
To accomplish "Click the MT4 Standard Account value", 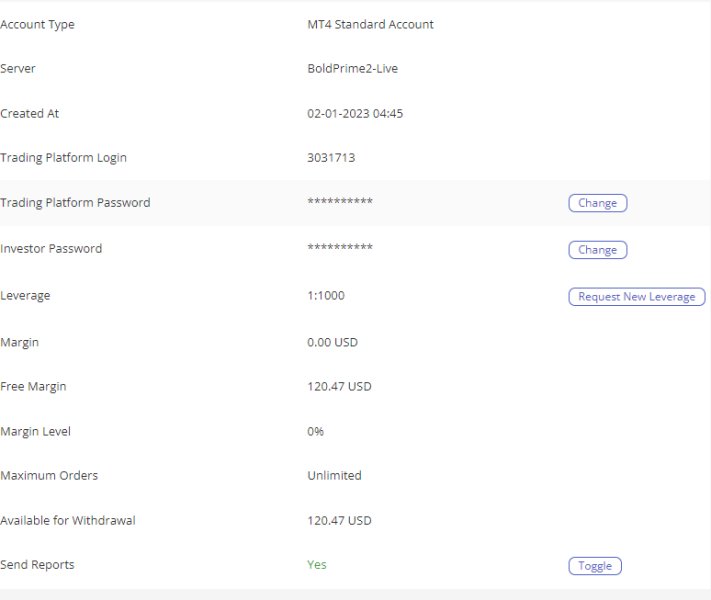I will point(370,25).
